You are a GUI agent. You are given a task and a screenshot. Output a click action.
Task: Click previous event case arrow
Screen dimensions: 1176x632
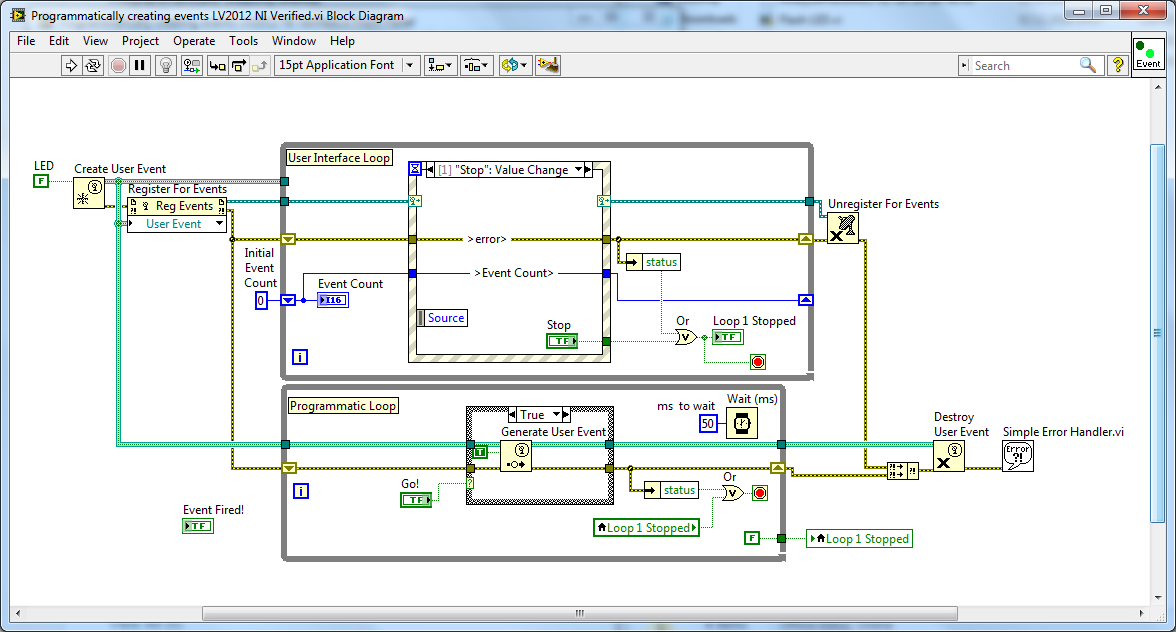[430, 170]
